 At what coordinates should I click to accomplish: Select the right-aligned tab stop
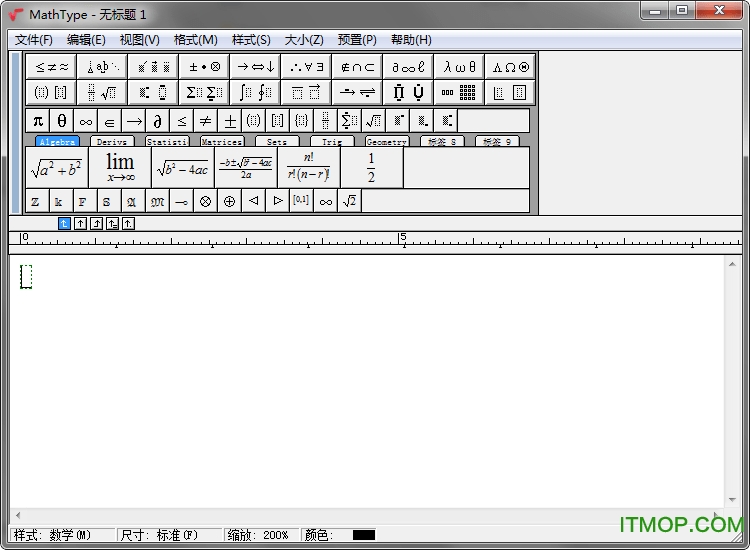click(97, 223)
